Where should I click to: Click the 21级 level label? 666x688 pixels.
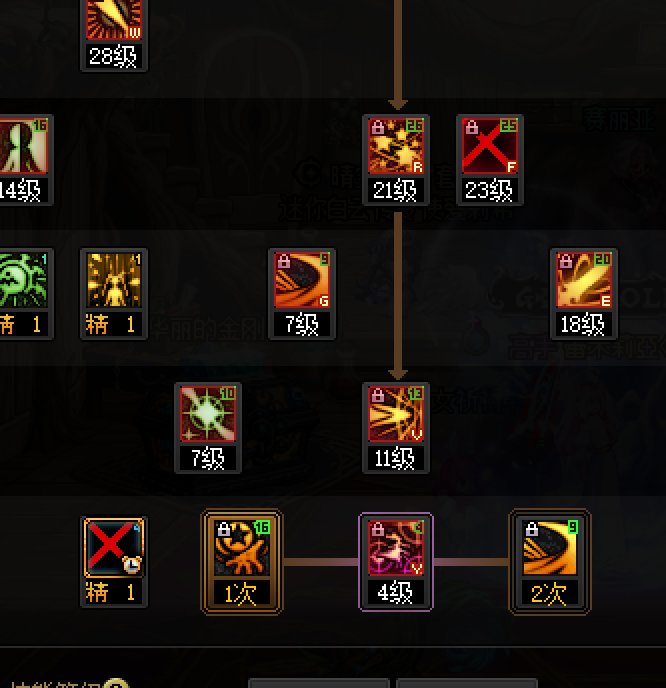click(396, 190)
